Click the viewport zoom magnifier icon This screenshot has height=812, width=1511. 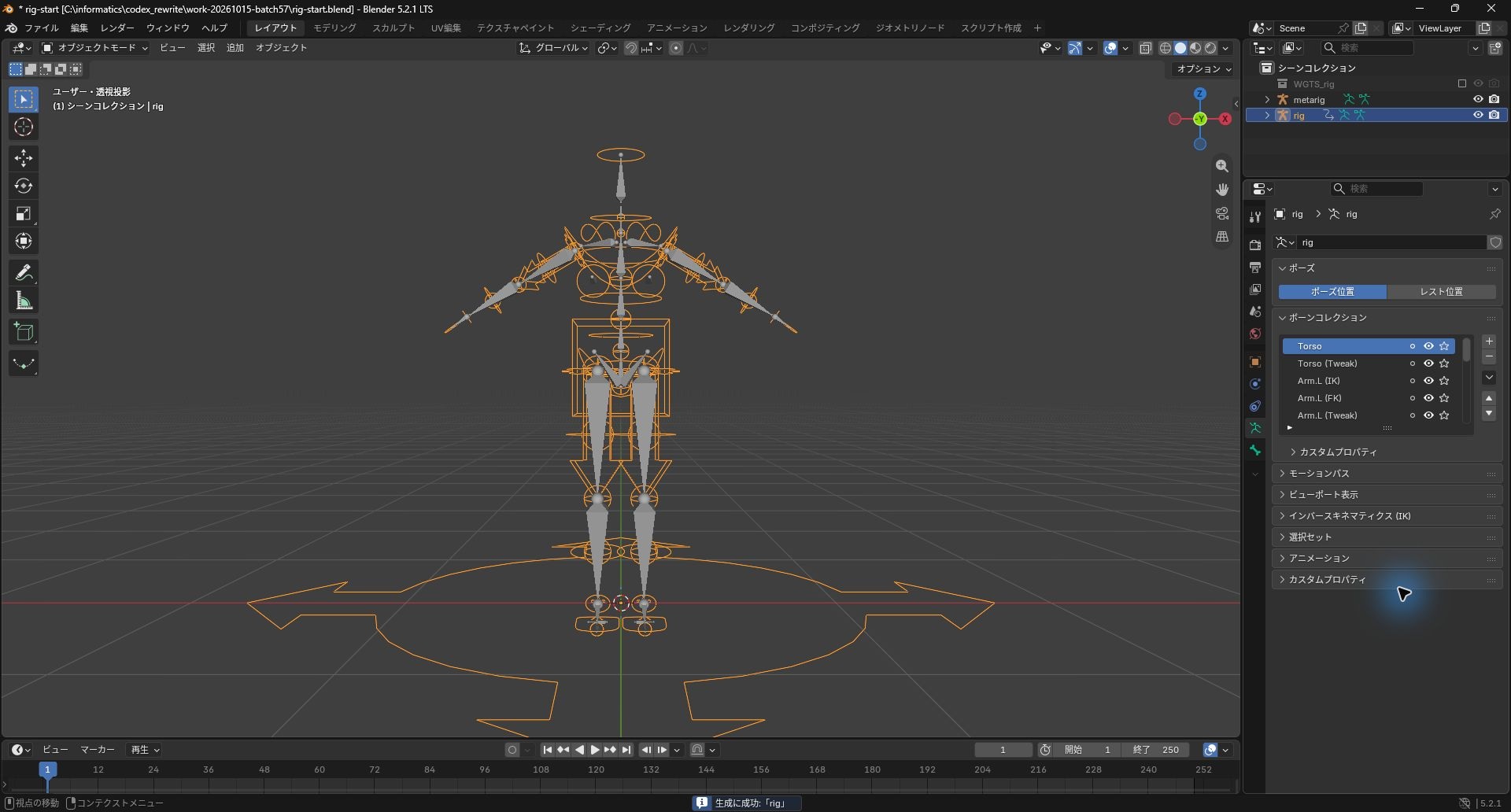1222,166
